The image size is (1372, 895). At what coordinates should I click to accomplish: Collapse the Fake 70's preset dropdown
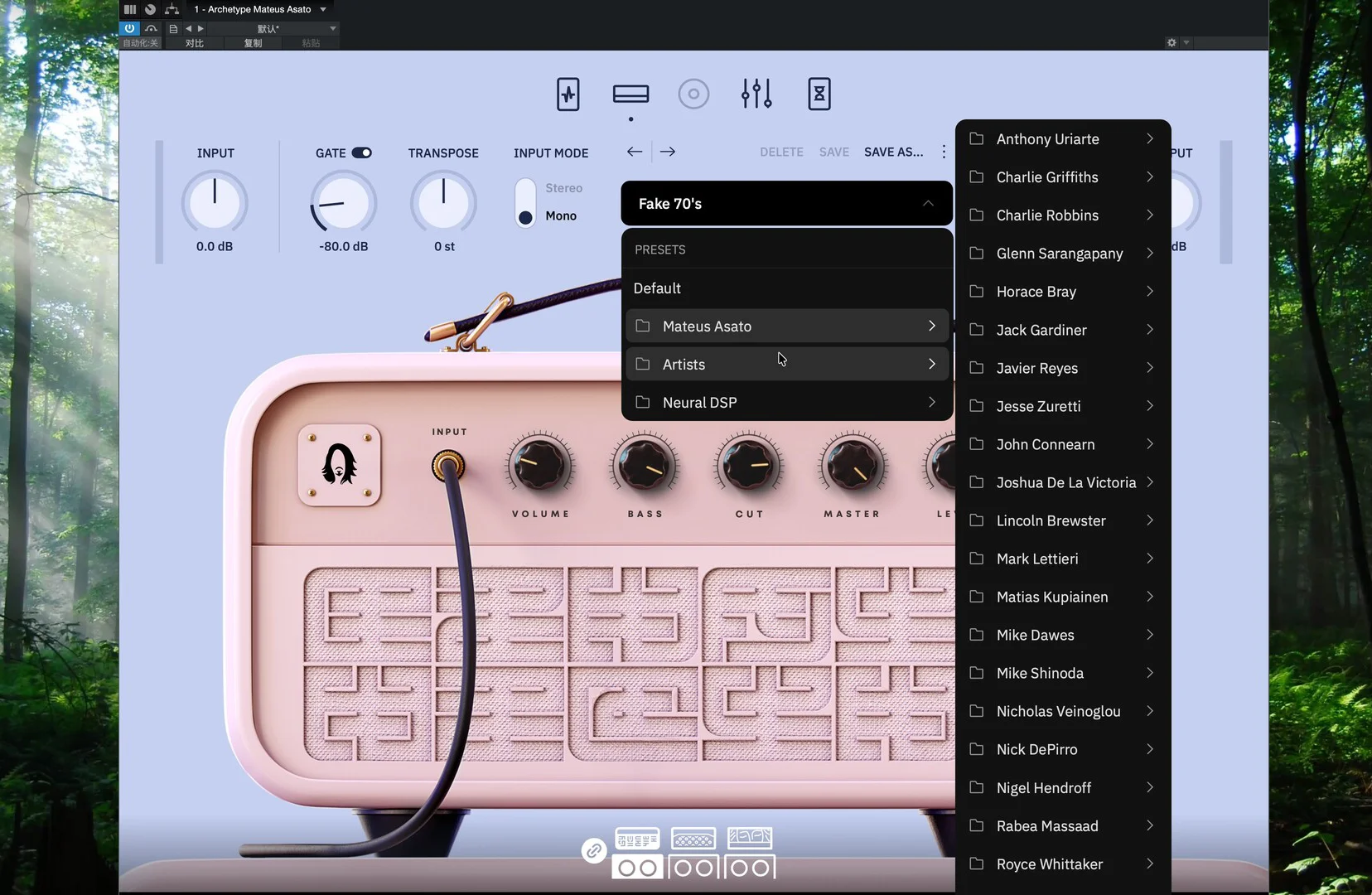coord(928,204)
